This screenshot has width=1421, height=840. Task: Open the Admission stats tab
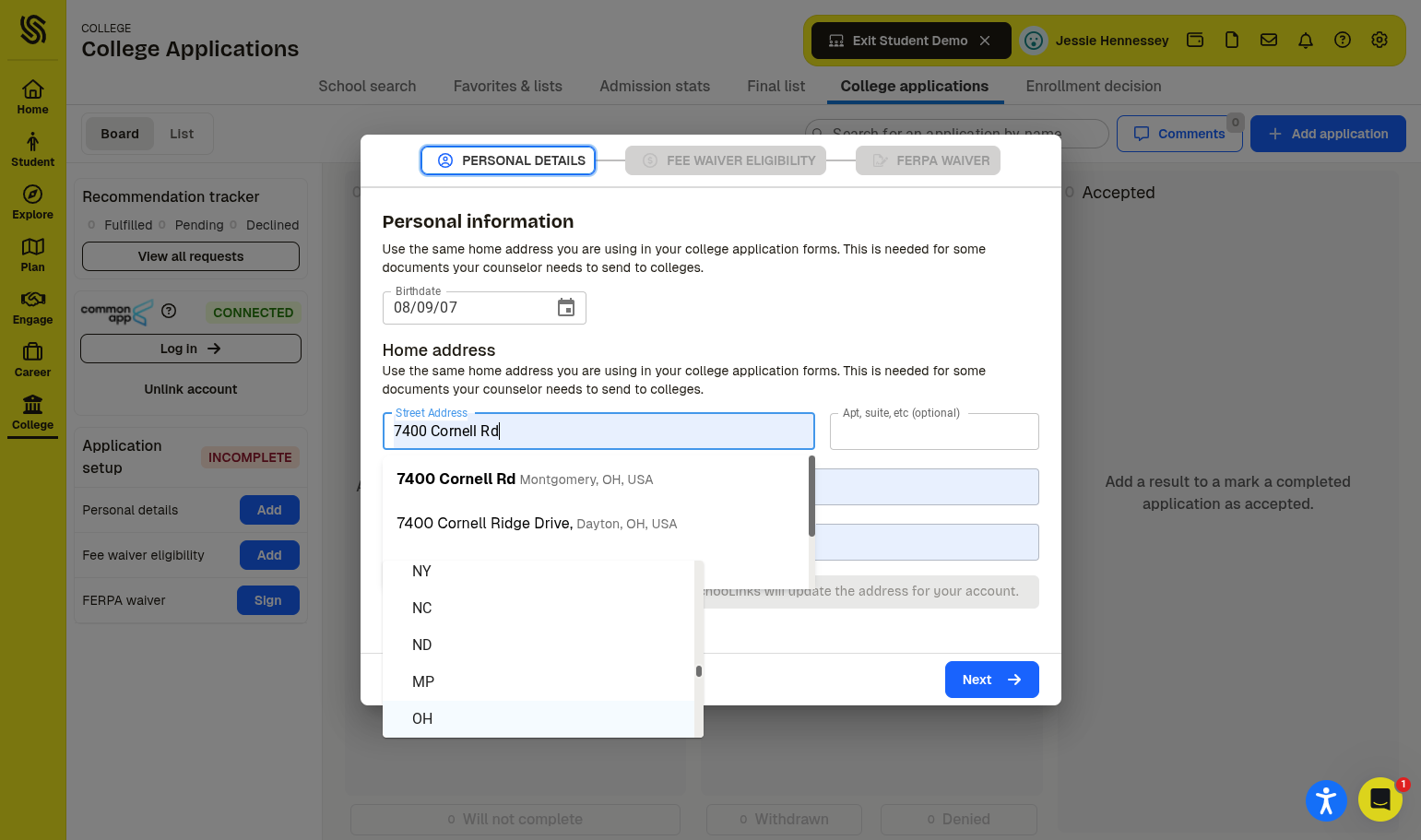click(x=655, y=86)
